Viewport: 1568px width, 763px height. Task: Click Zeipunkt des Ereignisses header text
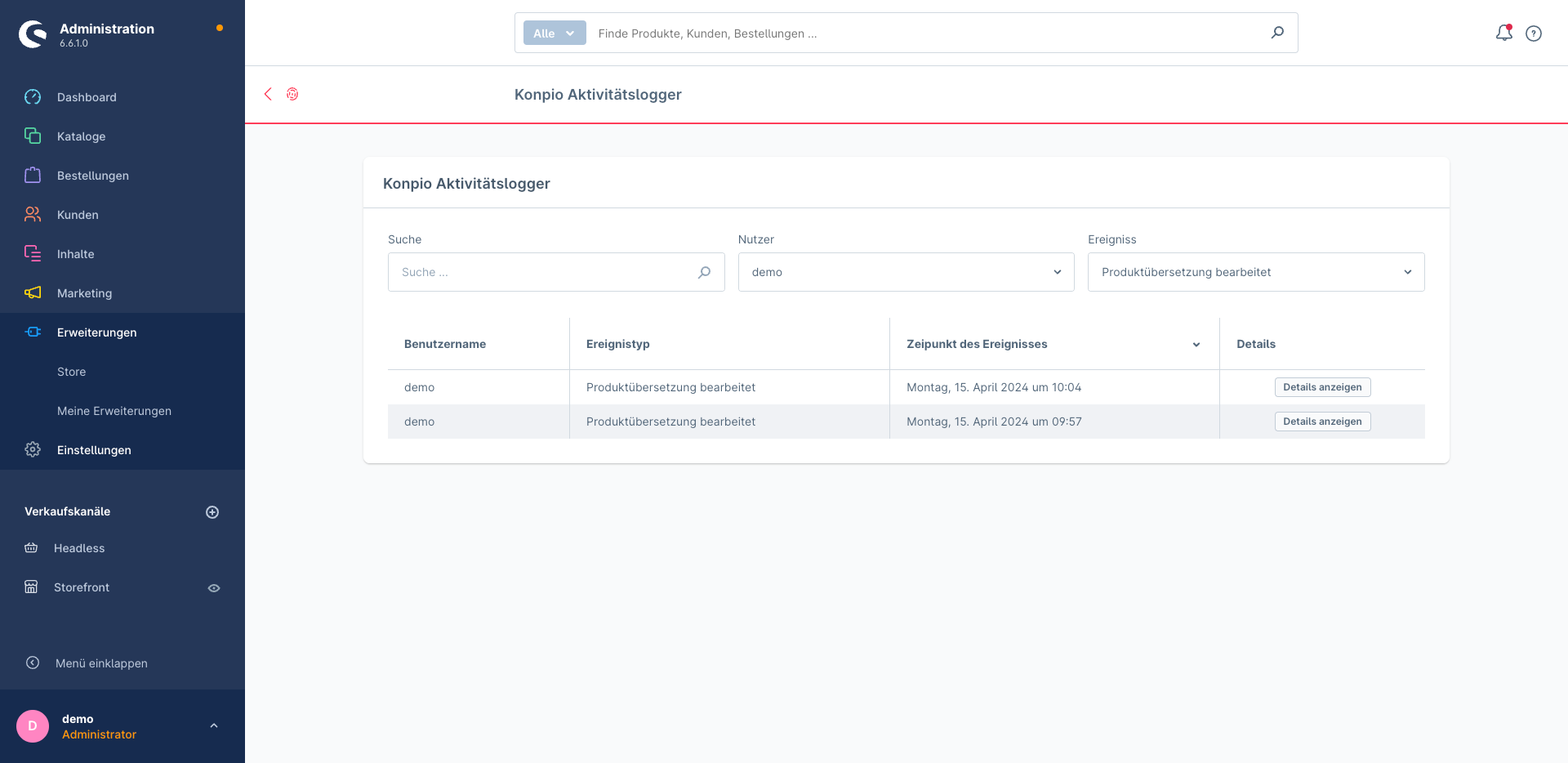point(977,344)
